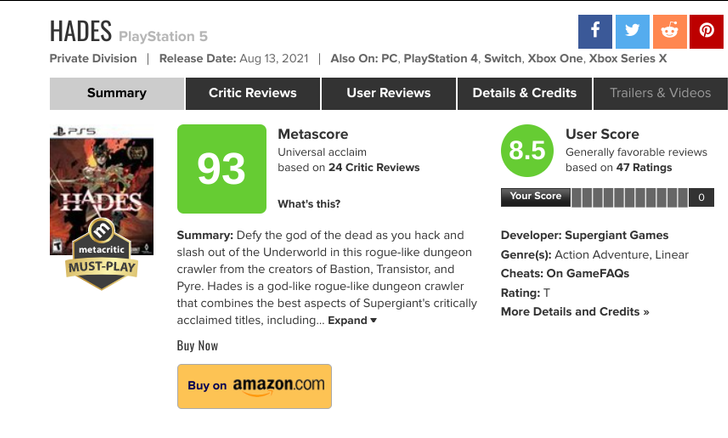
Task: Open the Details & Credits tab
Action: [524, 93]
